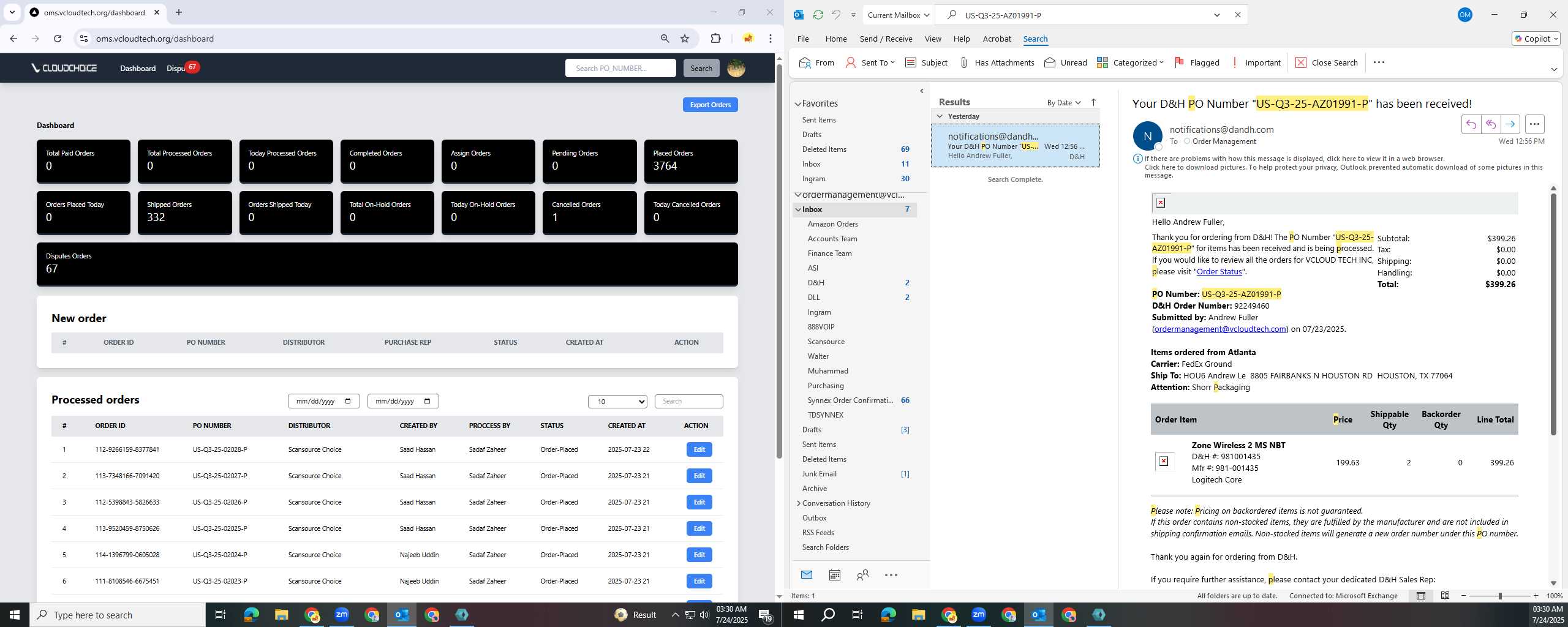Expand Categorized filter dropdown
The image size is (1568, 627).
1161,62
